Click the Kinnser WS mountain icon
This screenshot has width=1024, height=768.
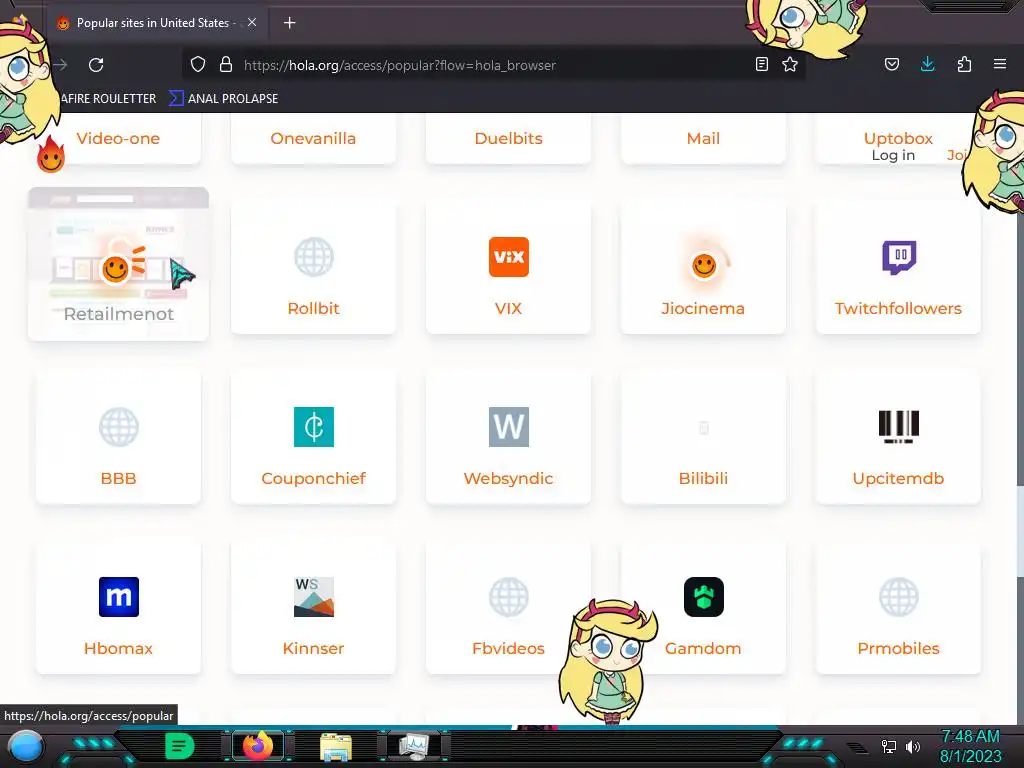tap(313, 597)
